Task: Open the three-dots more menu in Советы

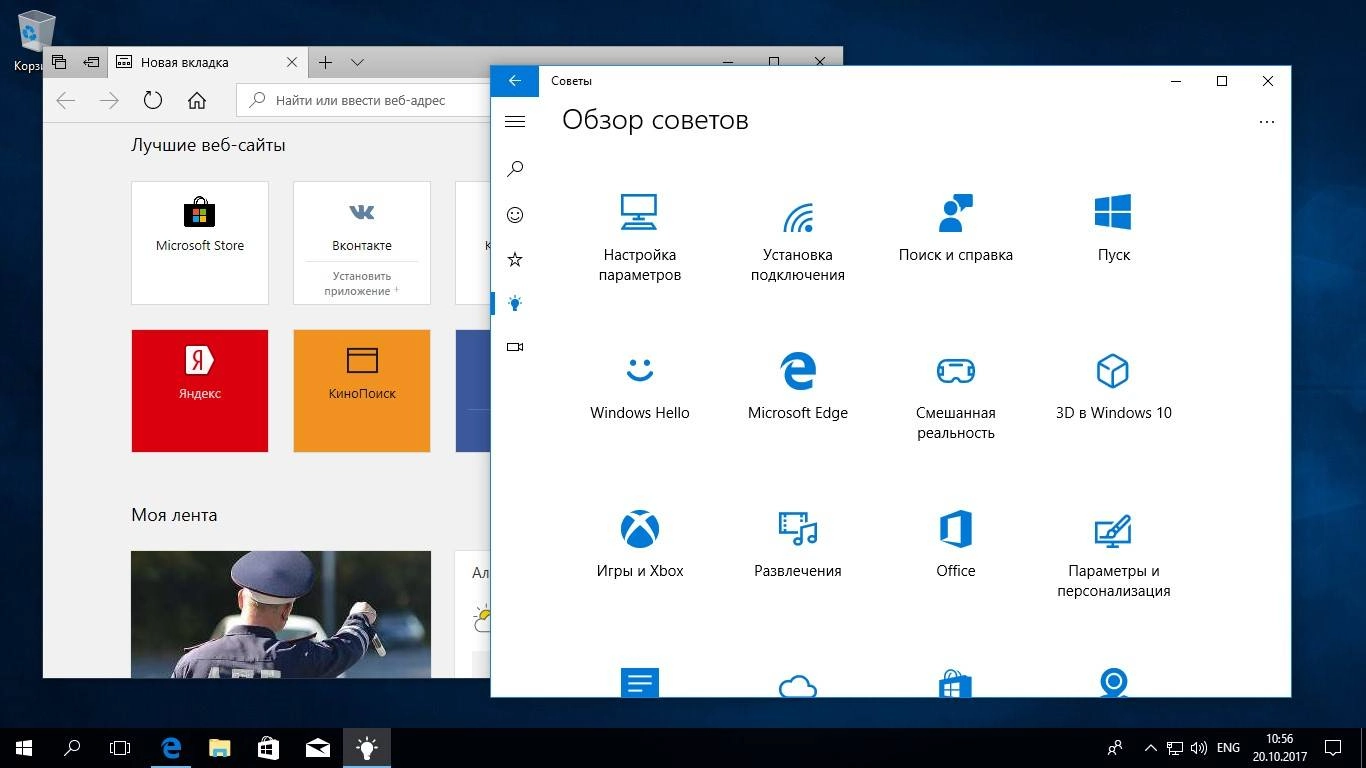Action: [1267, 122]
